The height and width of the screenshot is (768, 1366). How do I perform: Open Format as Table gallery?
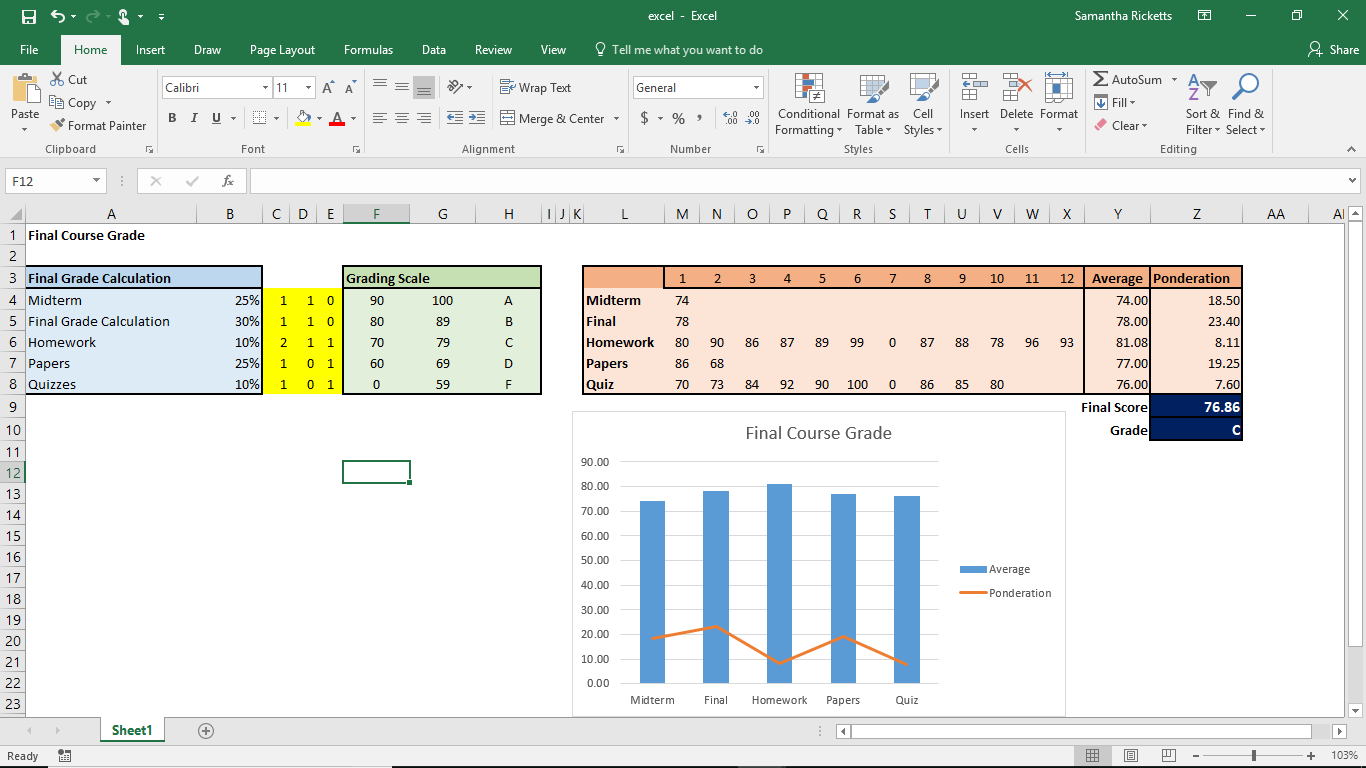tap(873, 104)
